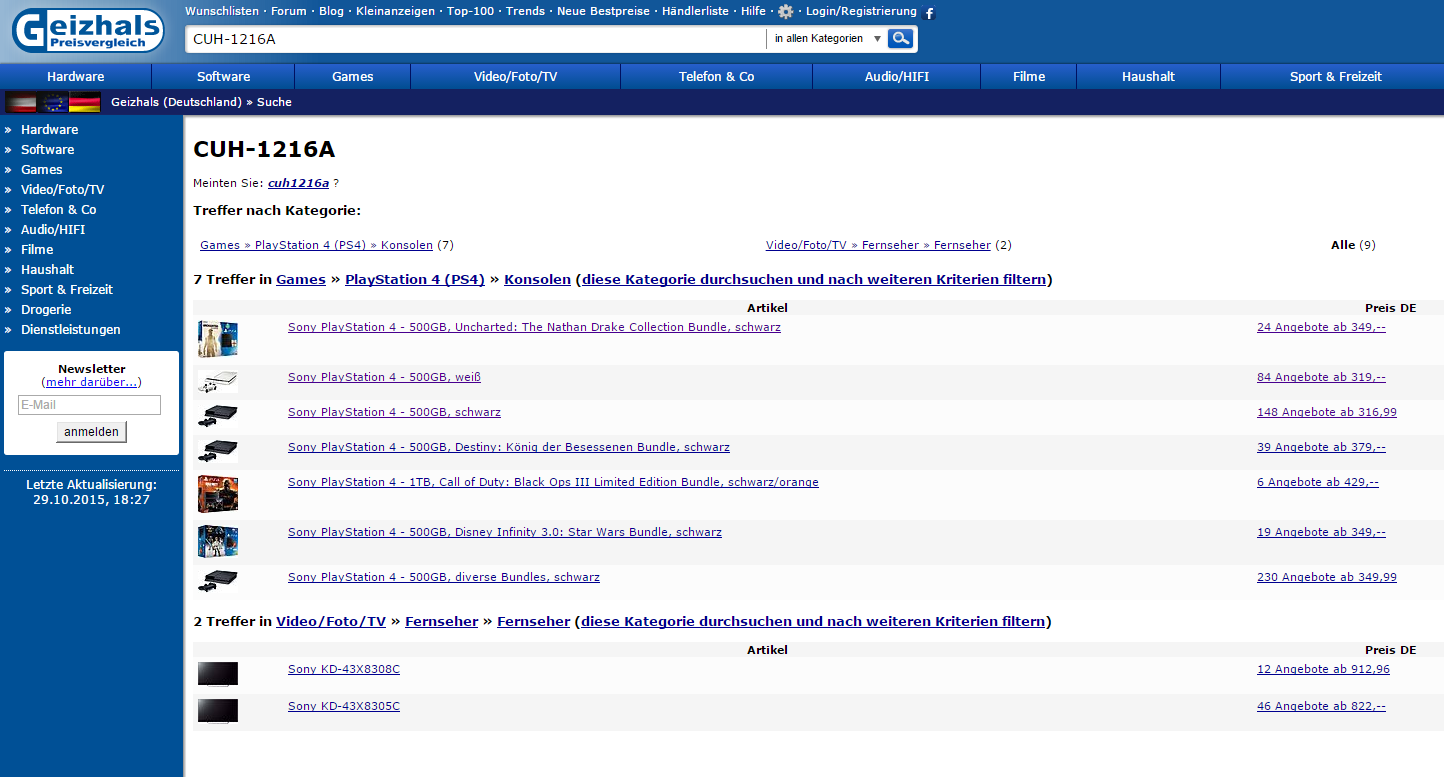Open the Sport & Freizeit navigation tab

click(x=1335, y=76)
